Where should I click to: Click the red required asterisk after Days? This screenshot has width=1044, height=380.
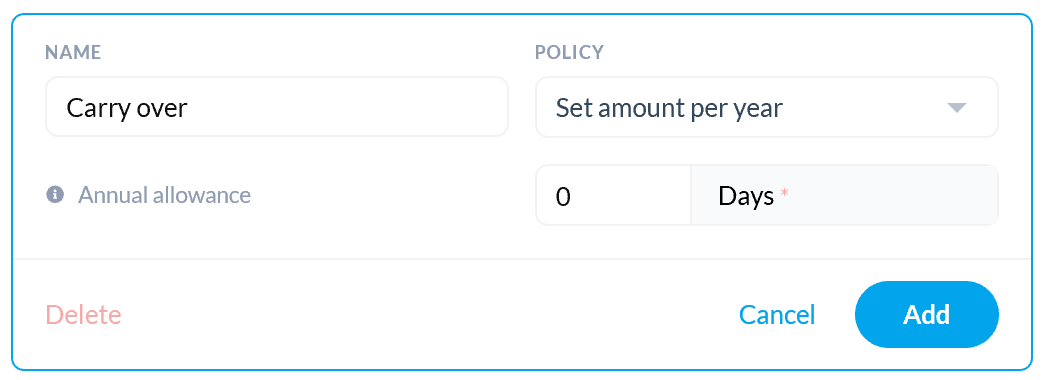(x=784, y=193)
